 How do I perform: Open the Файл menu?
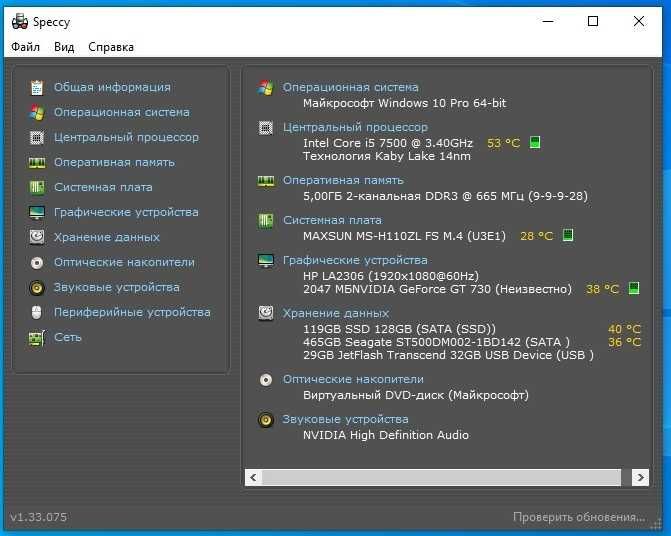pyautogui.click(x=26, y=47)
